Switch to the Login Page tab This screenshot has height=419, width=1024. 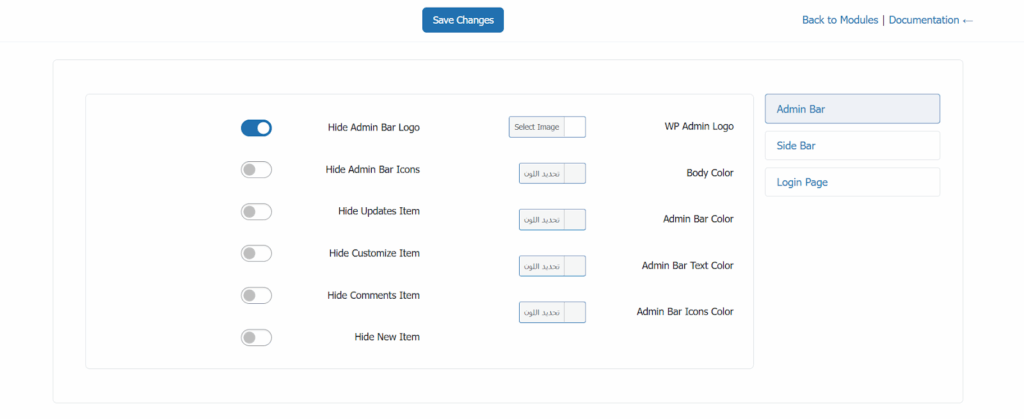click(x=852, y=182)
